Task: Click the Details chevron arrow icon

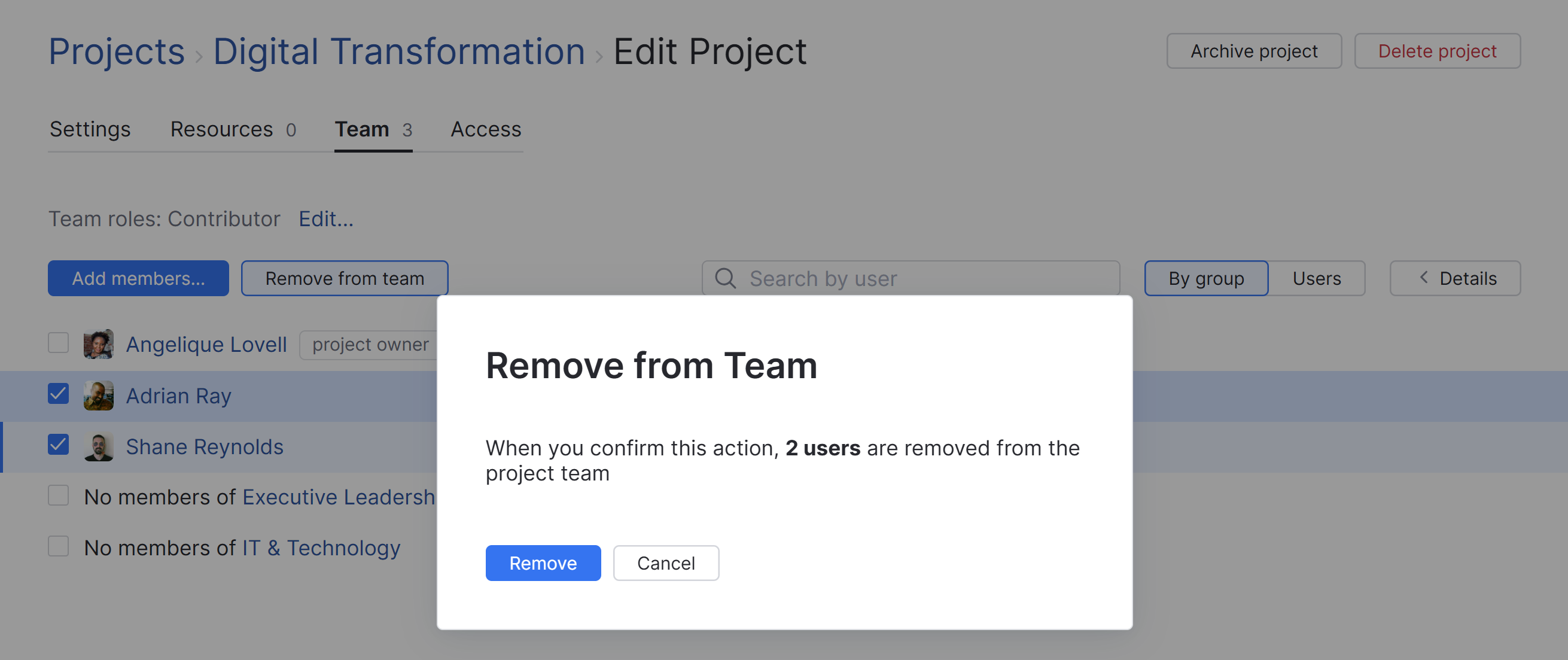Action: (x=1423, y=278)
